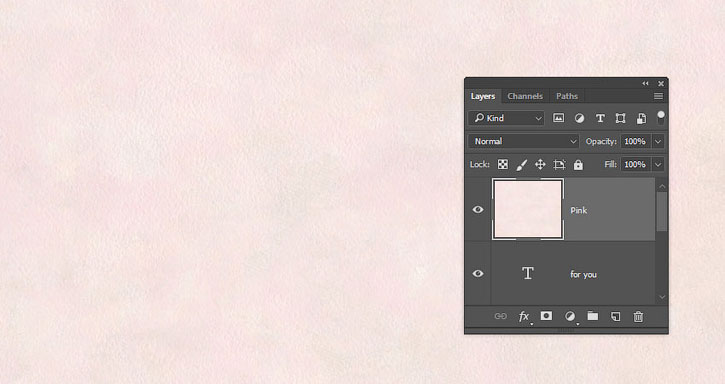Filter layers by adjustment layer type
Screen dimensions: 725x384
(579, 118)
